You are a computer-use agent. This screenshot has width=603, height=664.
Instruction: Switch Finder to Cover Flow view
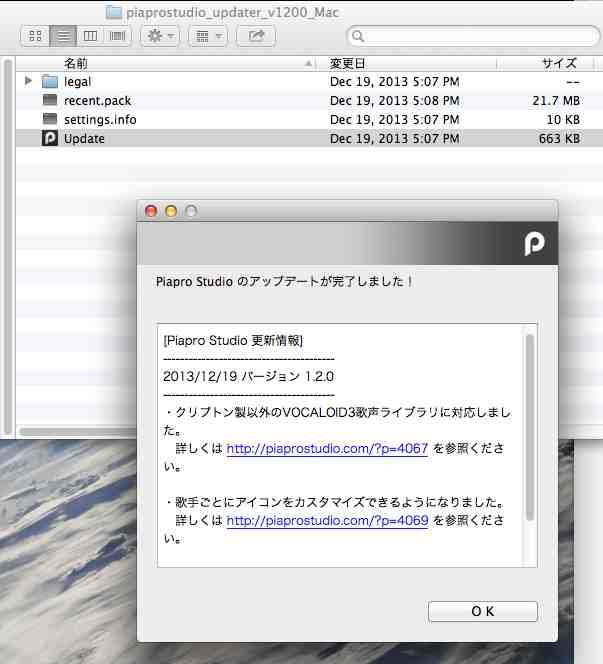[x=118, y=36]
